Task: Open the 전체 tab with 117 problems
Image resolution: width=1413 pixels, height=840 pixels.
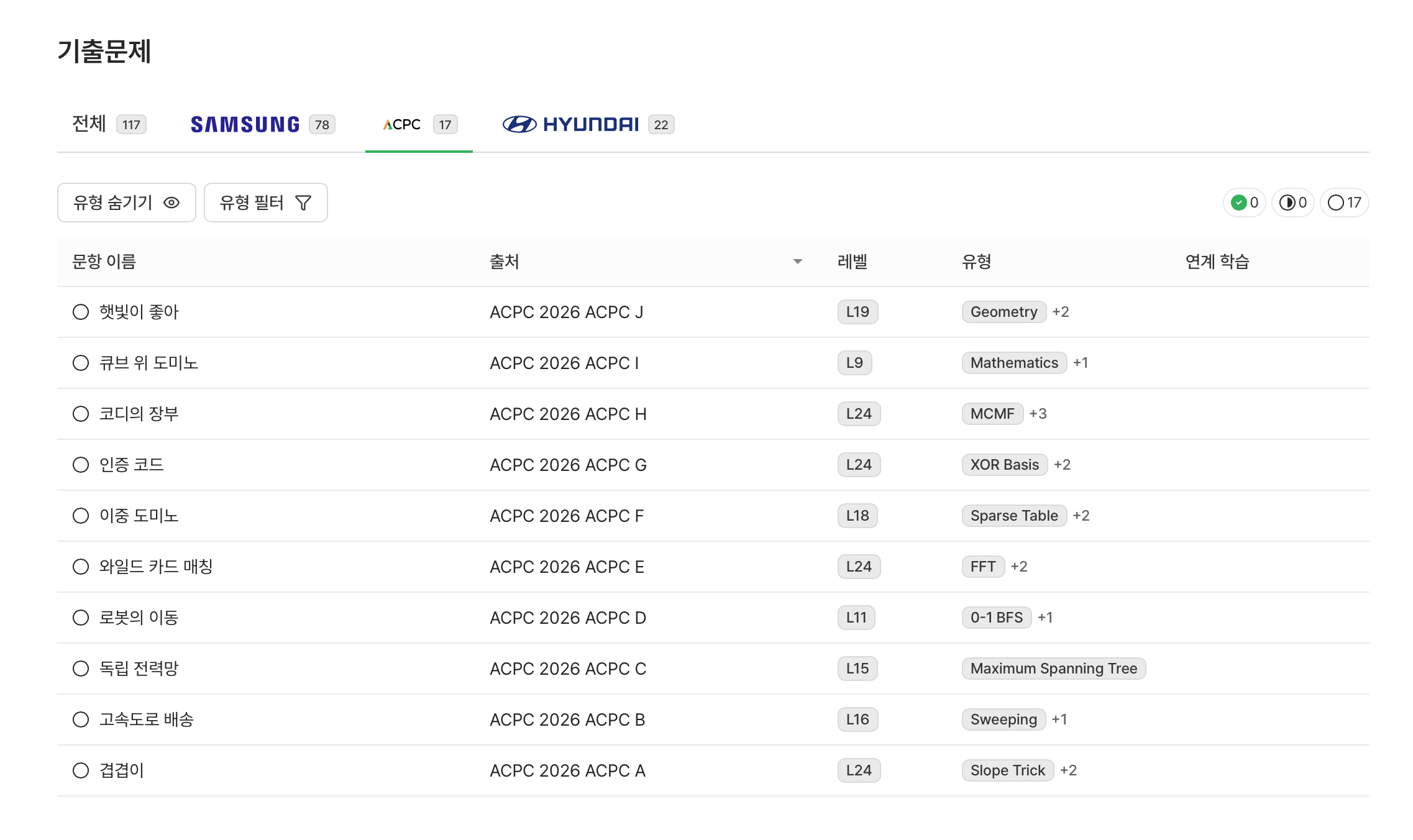Action: click(109, 124)
